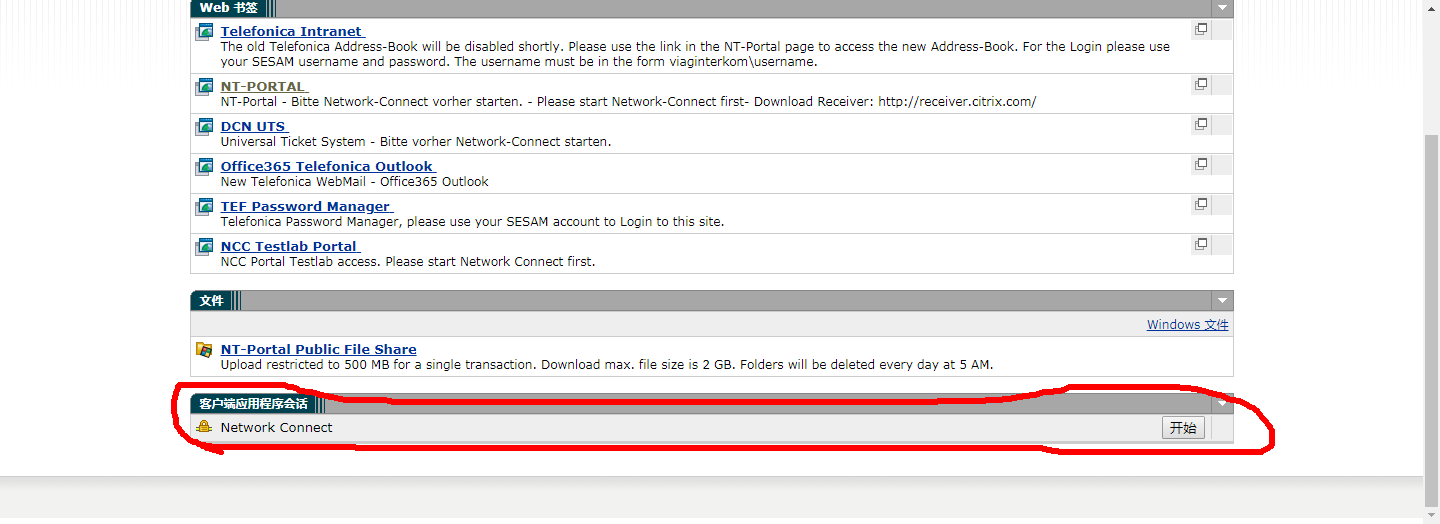This screenshot has height=524, width=1440.
Task: Open the NT-PORTAL link
Action: (263, 86)
